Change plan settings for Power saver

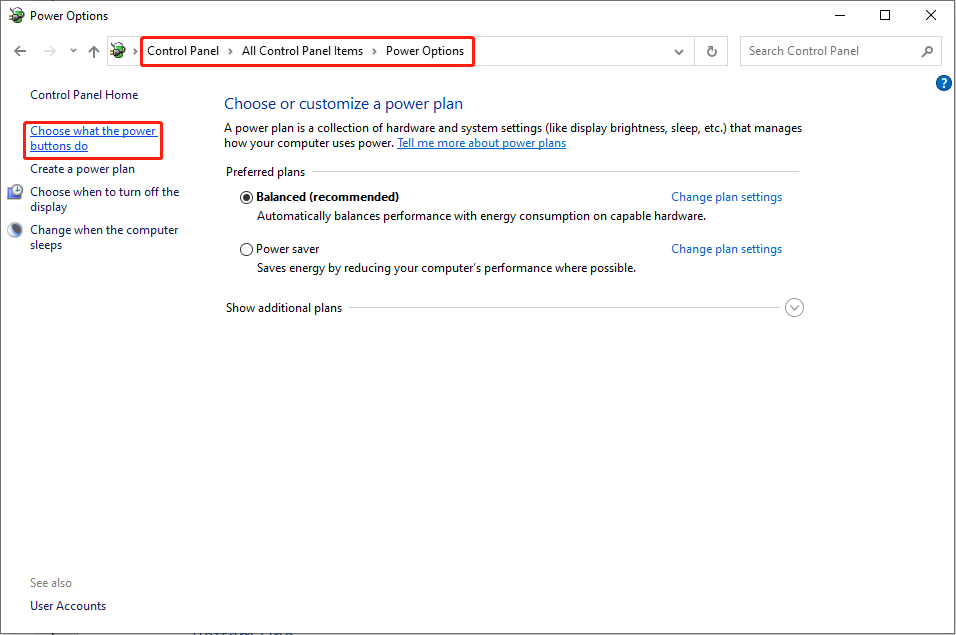click(x=726, y=249)
